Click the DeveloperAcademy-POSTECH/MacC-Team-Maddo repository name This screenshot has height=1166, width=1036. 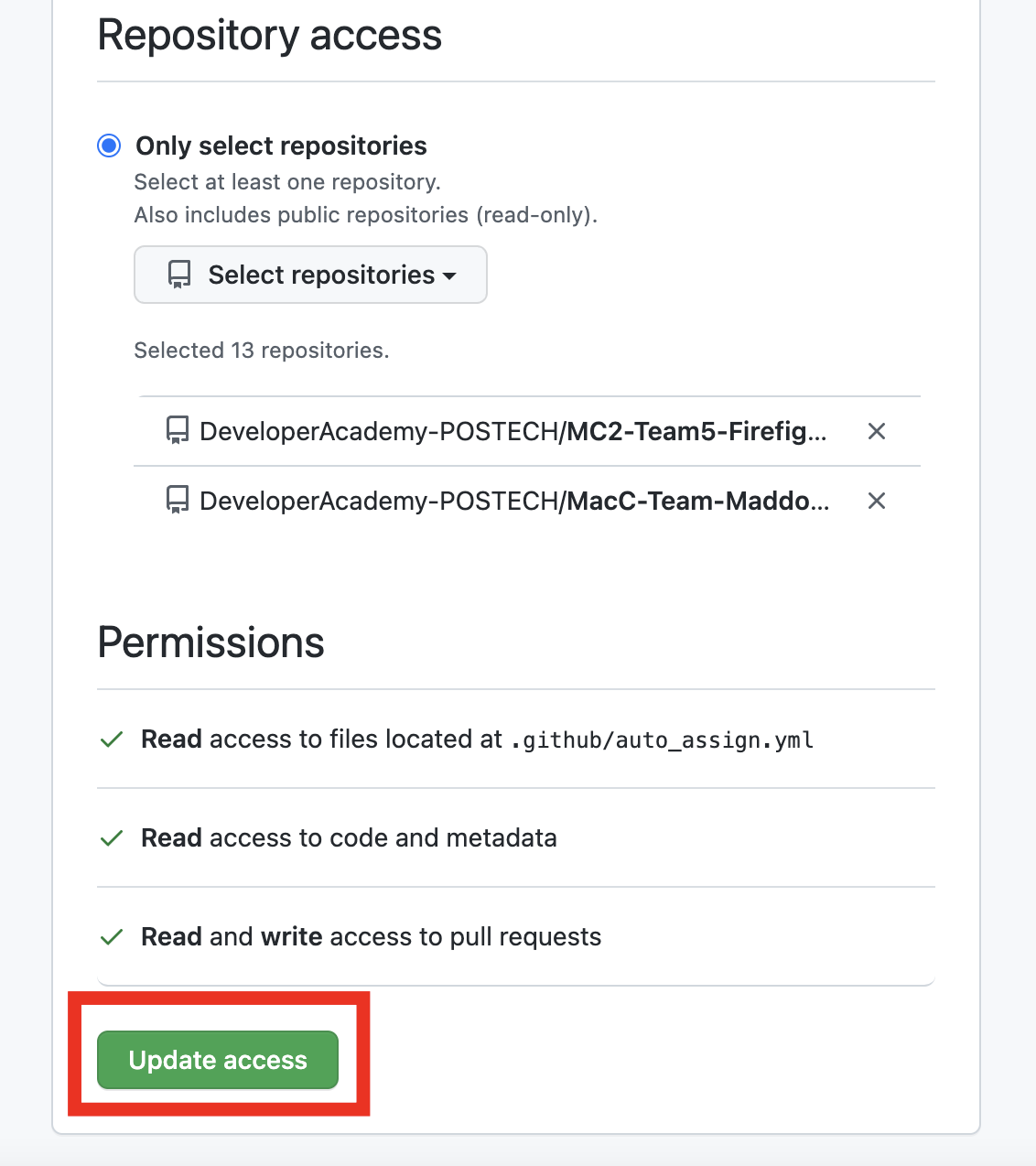514,501
